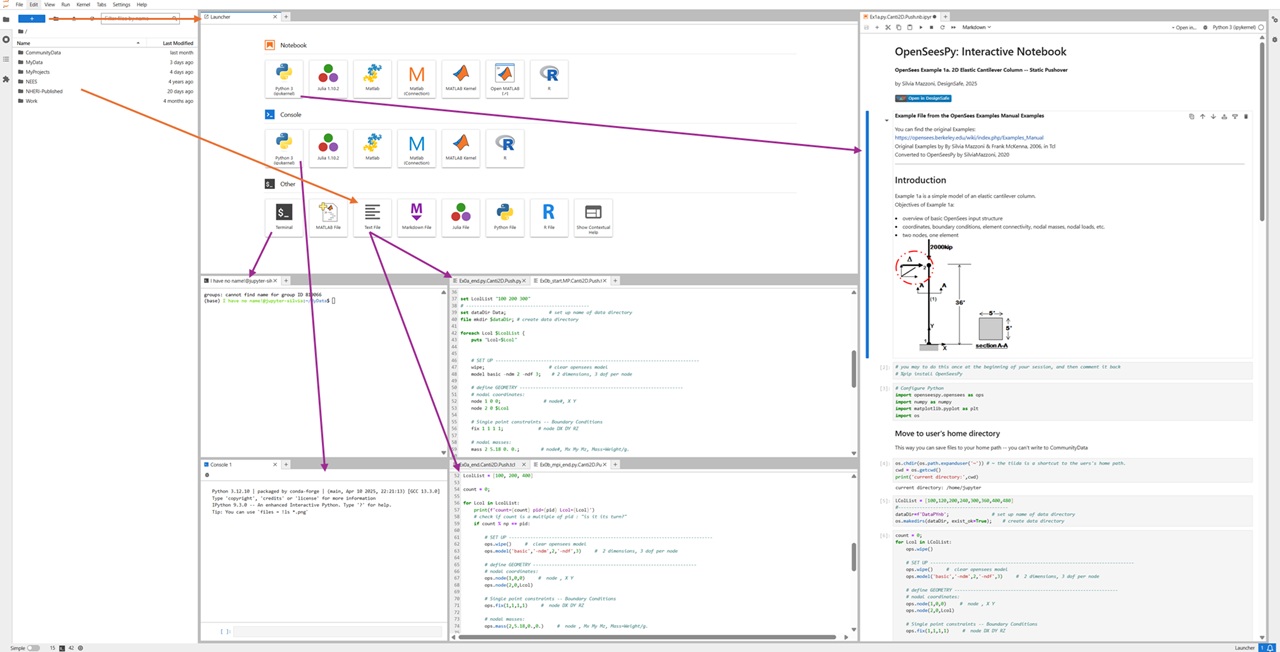Open the Kernel menu
1280x652 pixels.
(x=82, y=4)
